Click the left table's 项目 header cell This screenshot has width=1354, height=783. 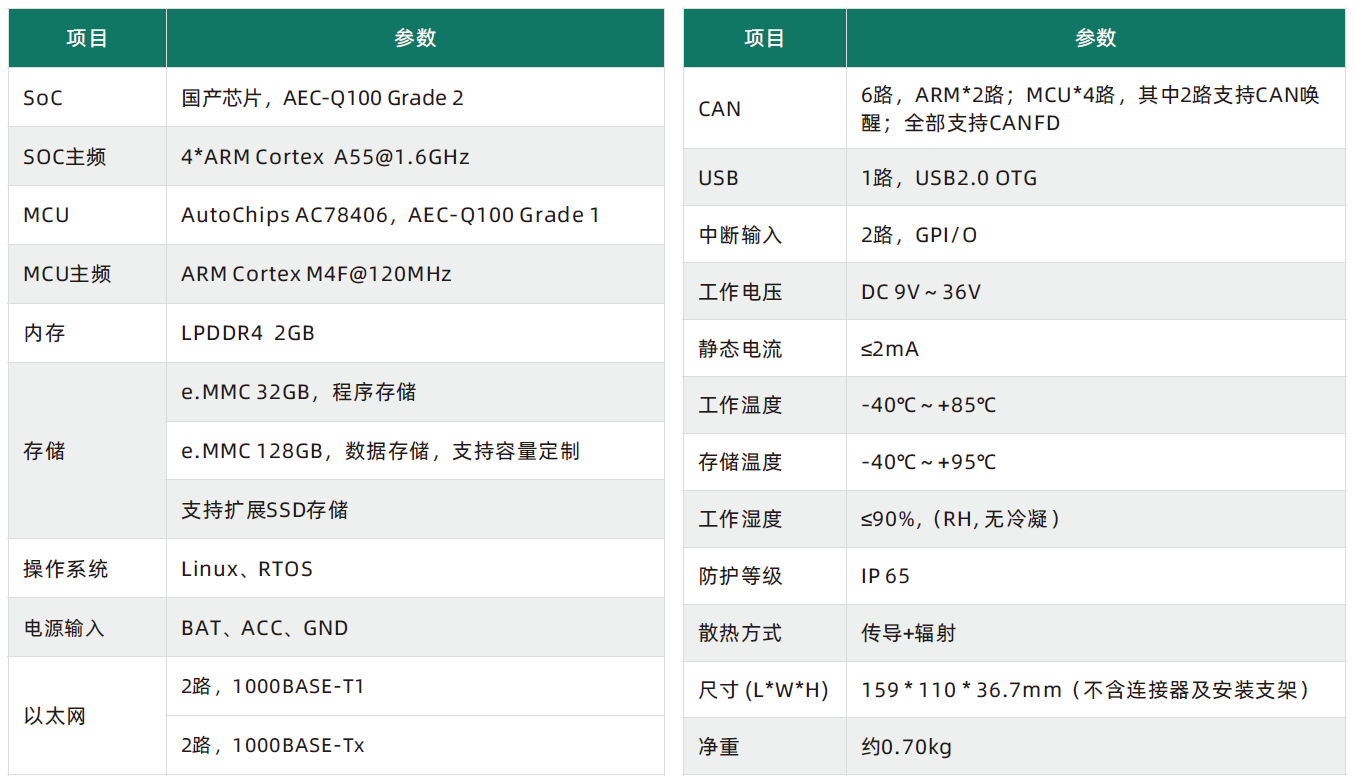pyautogui.click(x=87, y=38)
